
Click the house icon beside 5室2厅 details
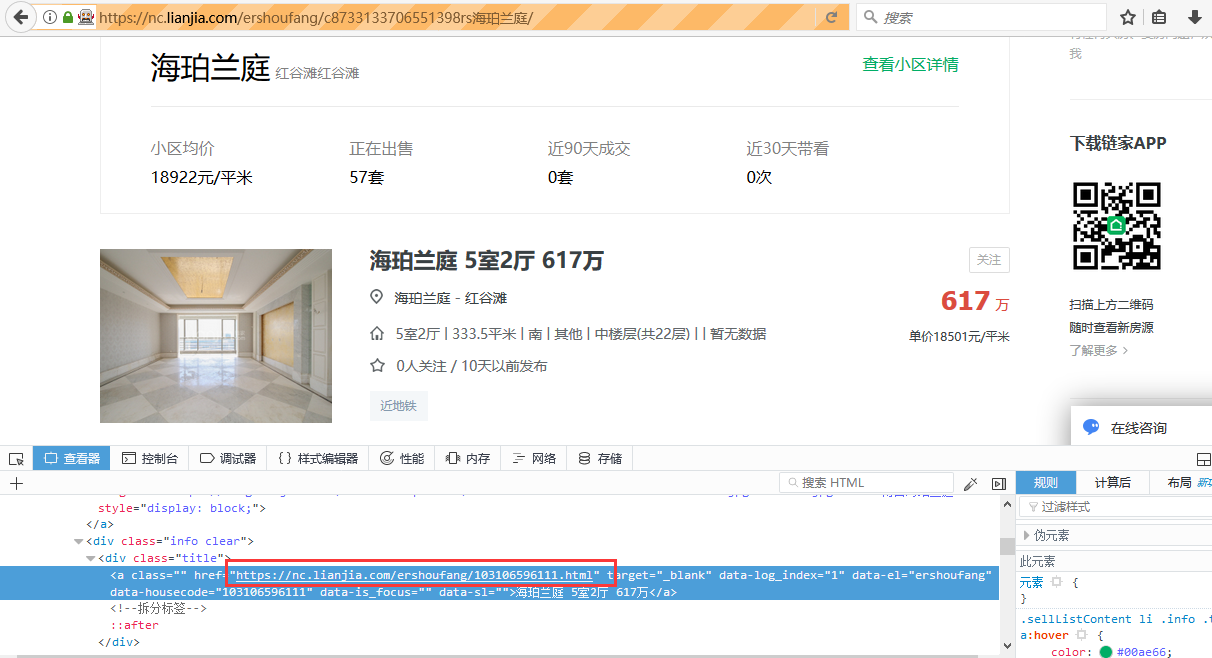377,333
